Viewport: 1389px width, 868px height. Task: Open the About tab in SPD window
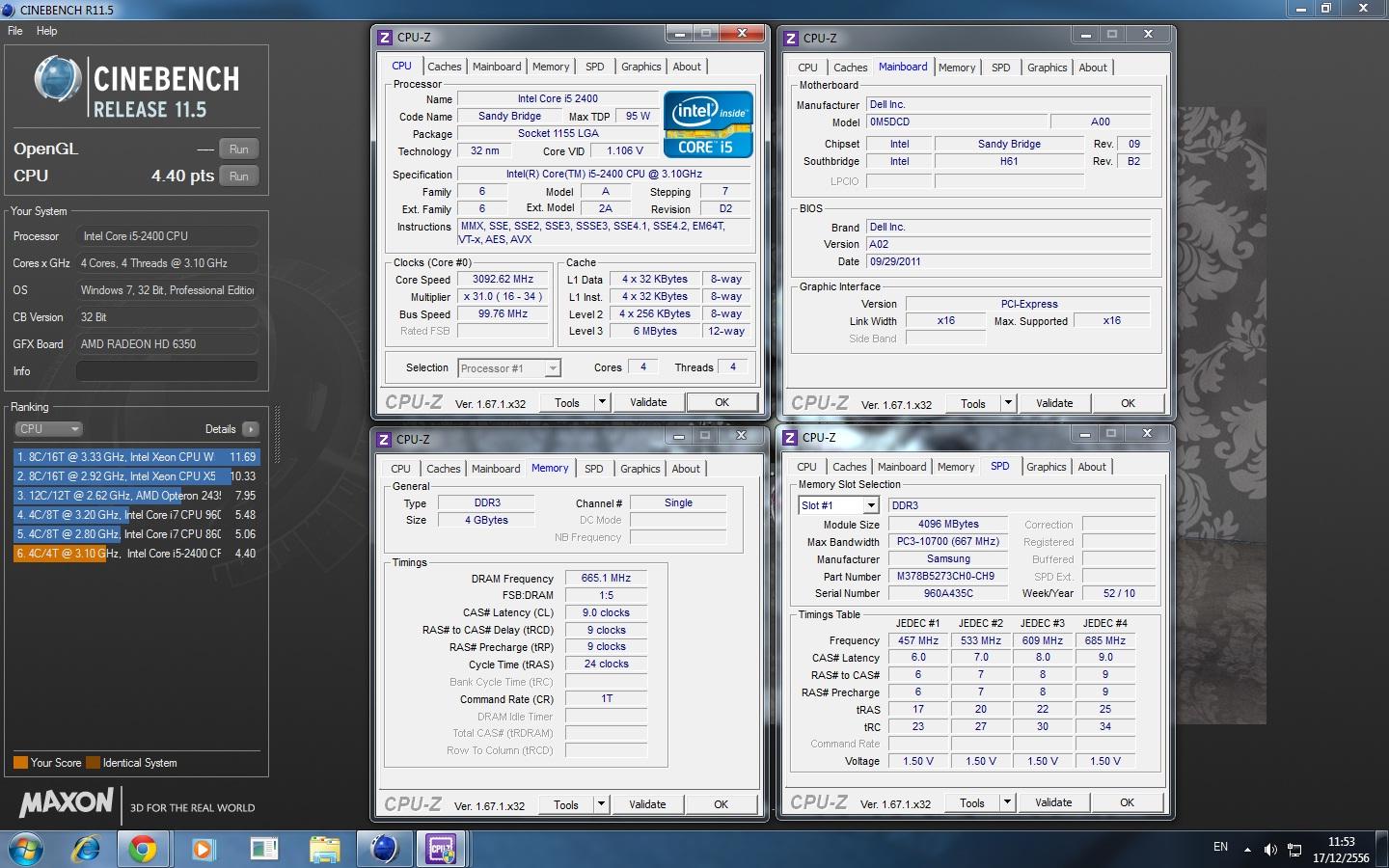(x=1092, y=467)
